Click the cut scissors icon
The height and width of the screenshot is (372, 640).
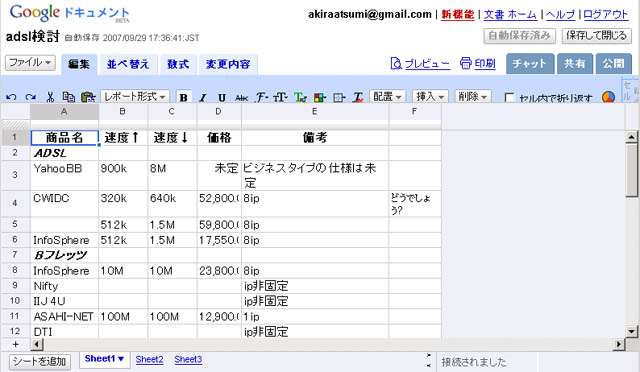(50, 97)
